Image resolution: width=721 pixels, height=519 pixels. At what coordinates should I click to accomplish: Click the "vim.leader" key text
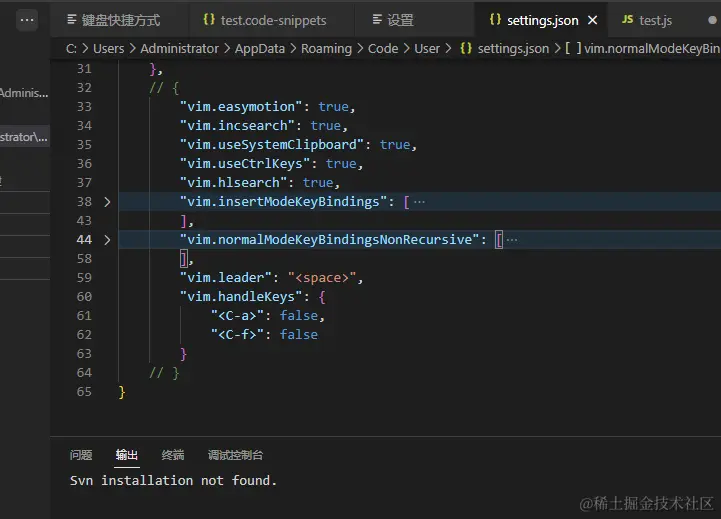click(225, 278)
